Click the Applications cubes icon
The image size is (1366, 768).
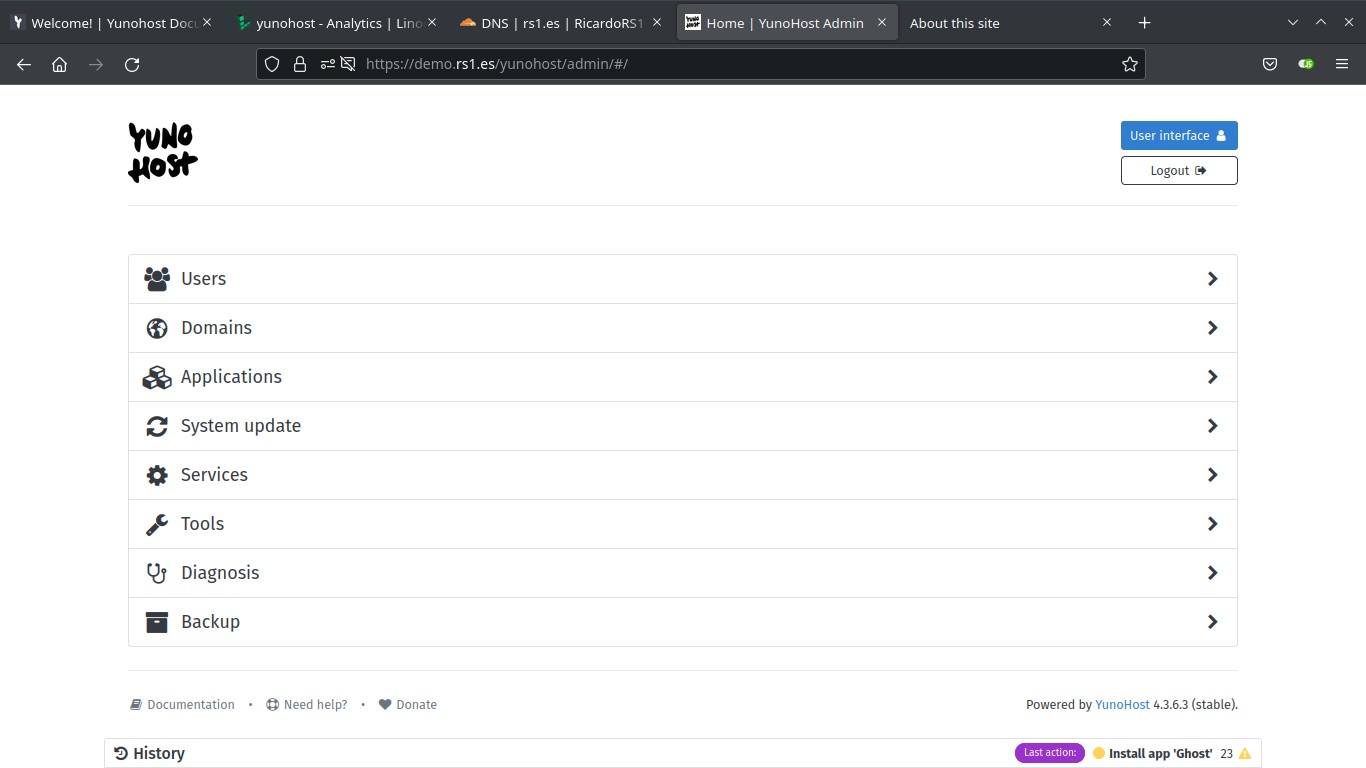coord(157,377)
